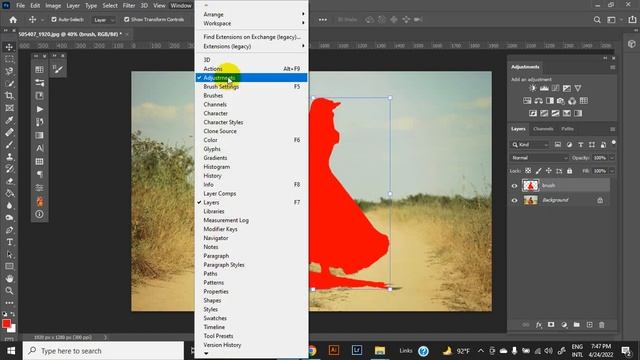Image resolution: width=640 pixels, height=360 pixels.
Task: Expand Extensions (legacy) submenu
Action: tap(251, 46)
